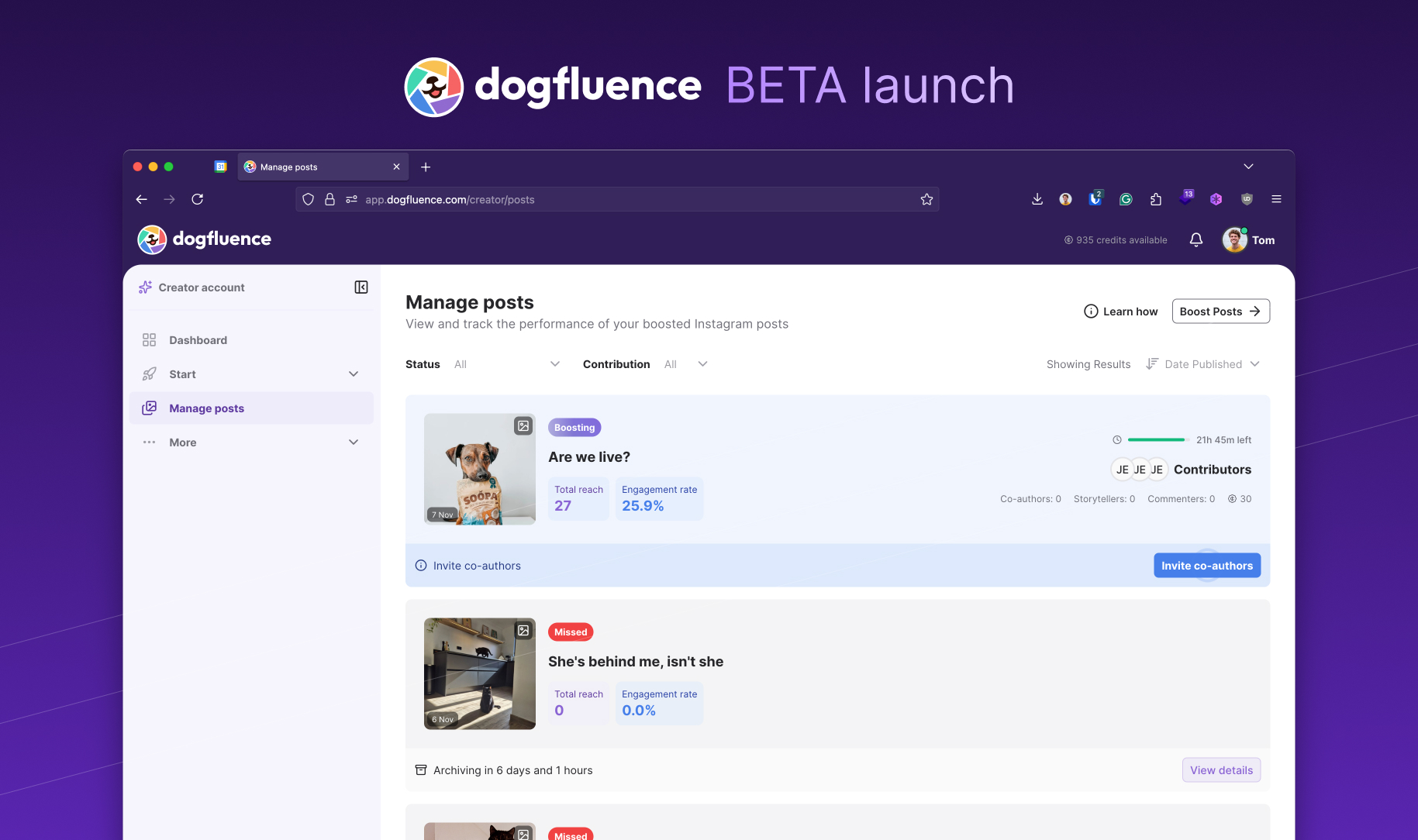Collapse the sidebar panel icon
Screen dimensions: 1418x840
click(x=361, y=287)
